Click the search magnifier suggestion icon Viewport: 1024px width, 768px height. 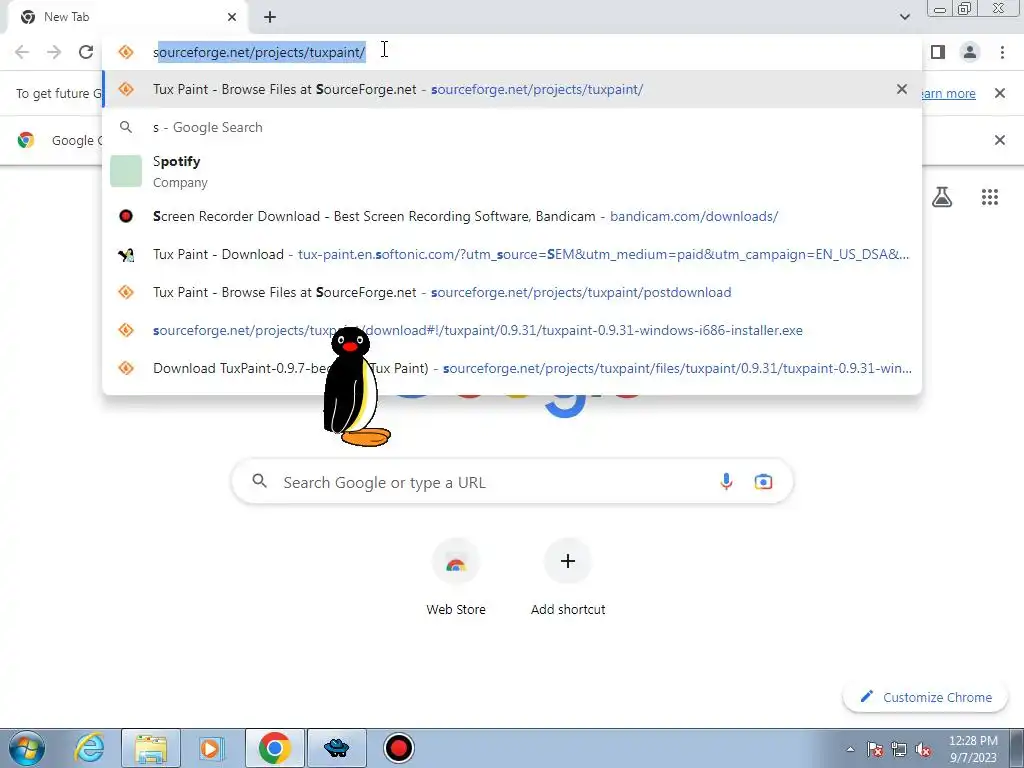pos(126,127)
